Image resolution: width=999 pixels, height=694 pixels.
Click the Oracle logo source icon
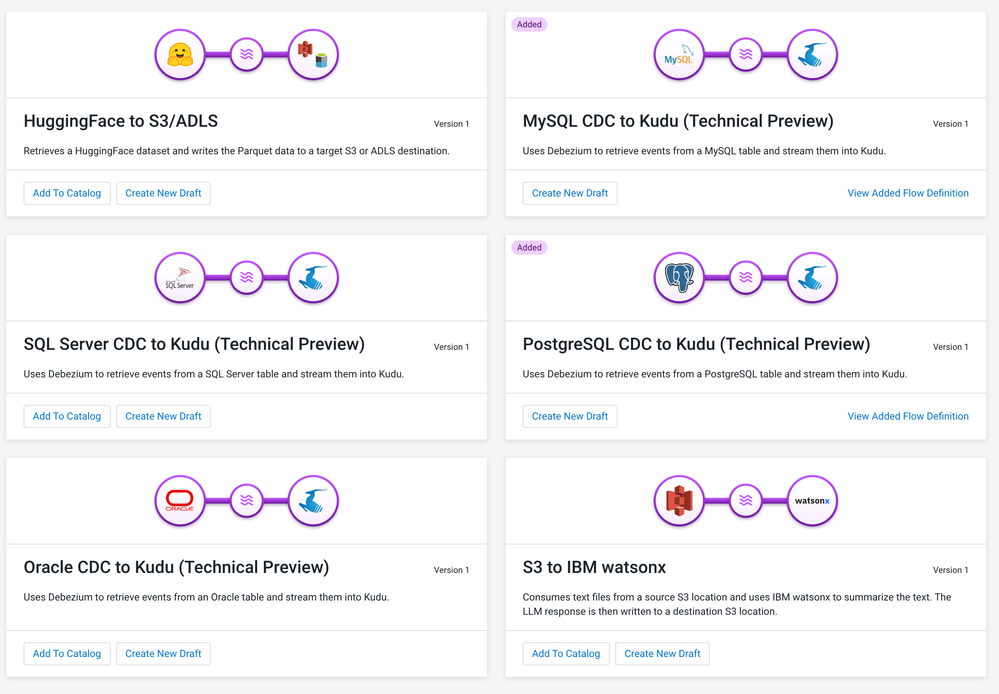click(180, 500)
